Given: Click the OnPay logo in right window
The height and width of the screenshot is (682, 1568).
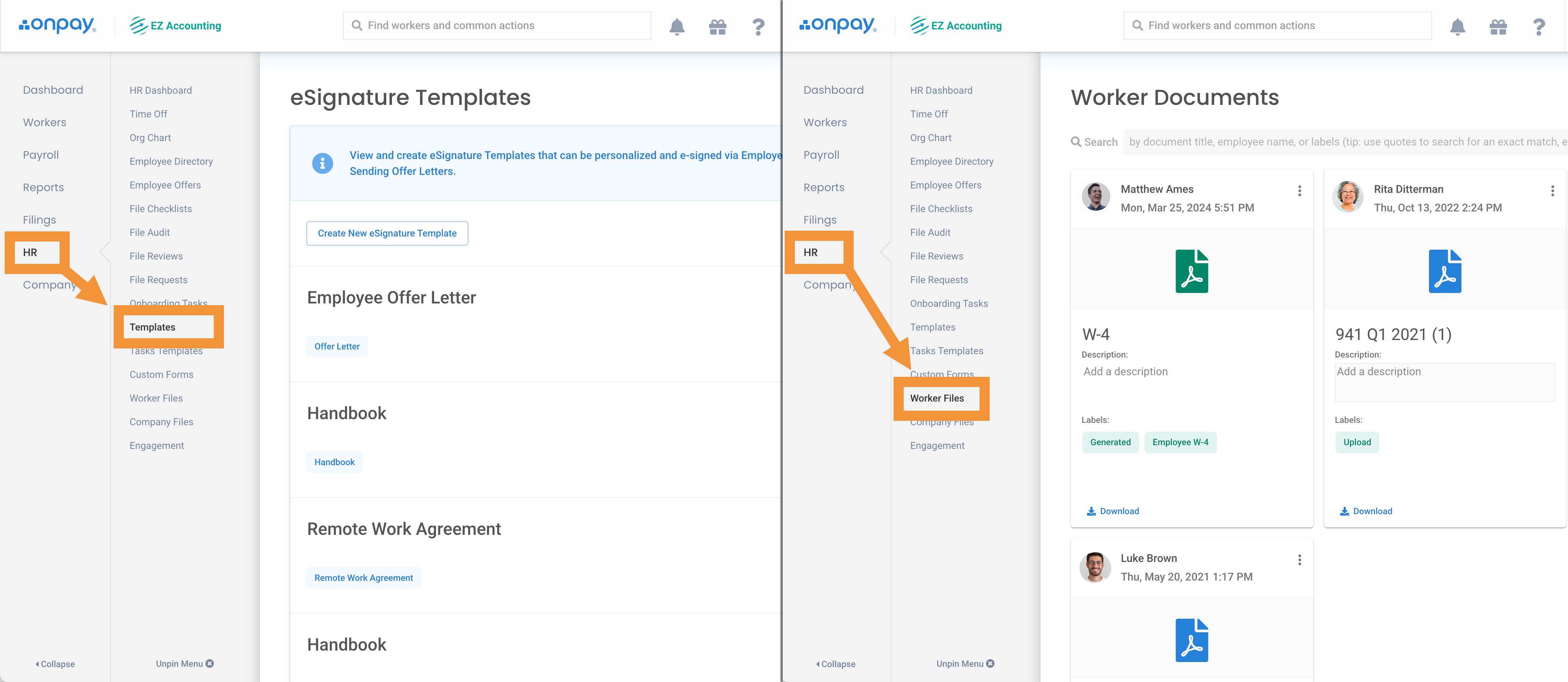Looking at the screenshot, I should [x=837, y=25].
